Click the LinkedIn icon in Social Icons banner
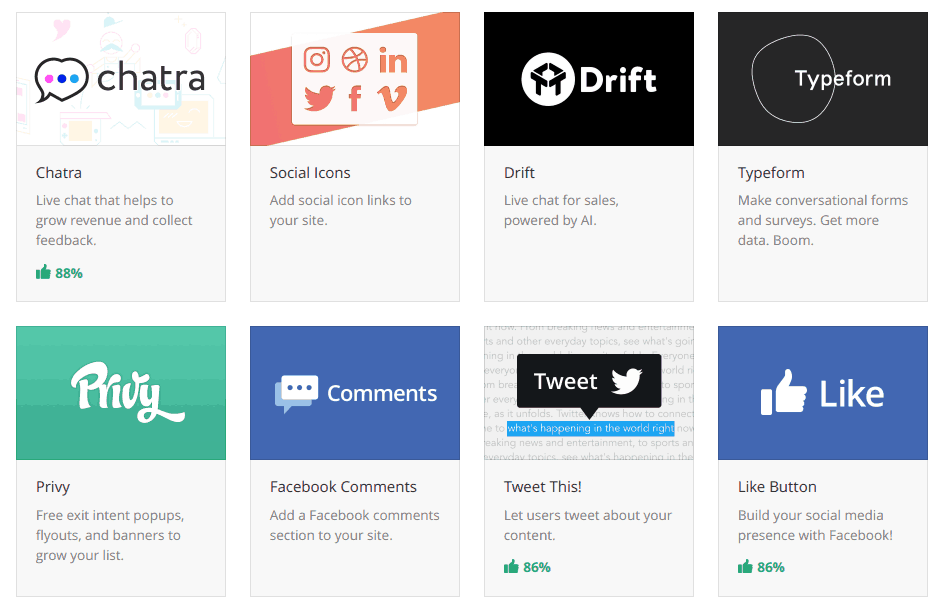The height and width of the screenshot is (611, 947). click(x=393, y=60)
